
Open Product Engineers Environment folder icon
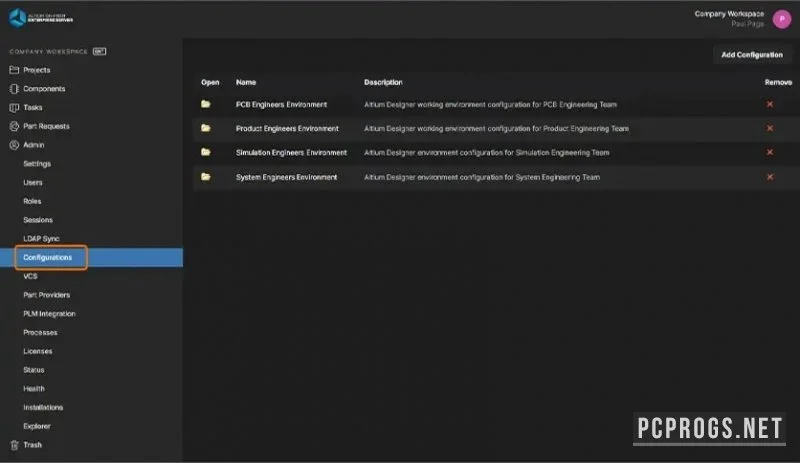click(206, 128)
